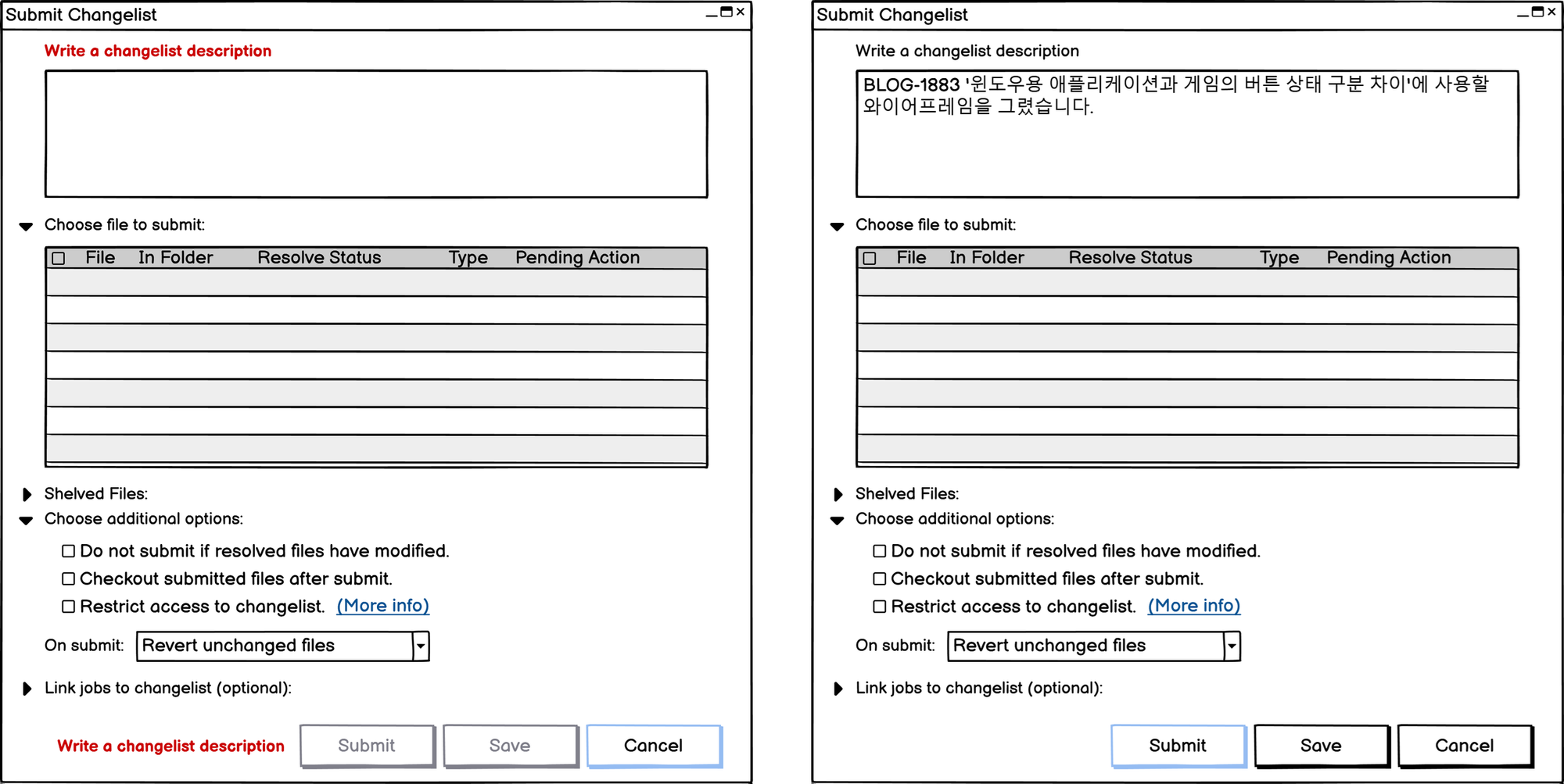Click Submit in the right window
1564x784 pixels.
coord(1178,746)
